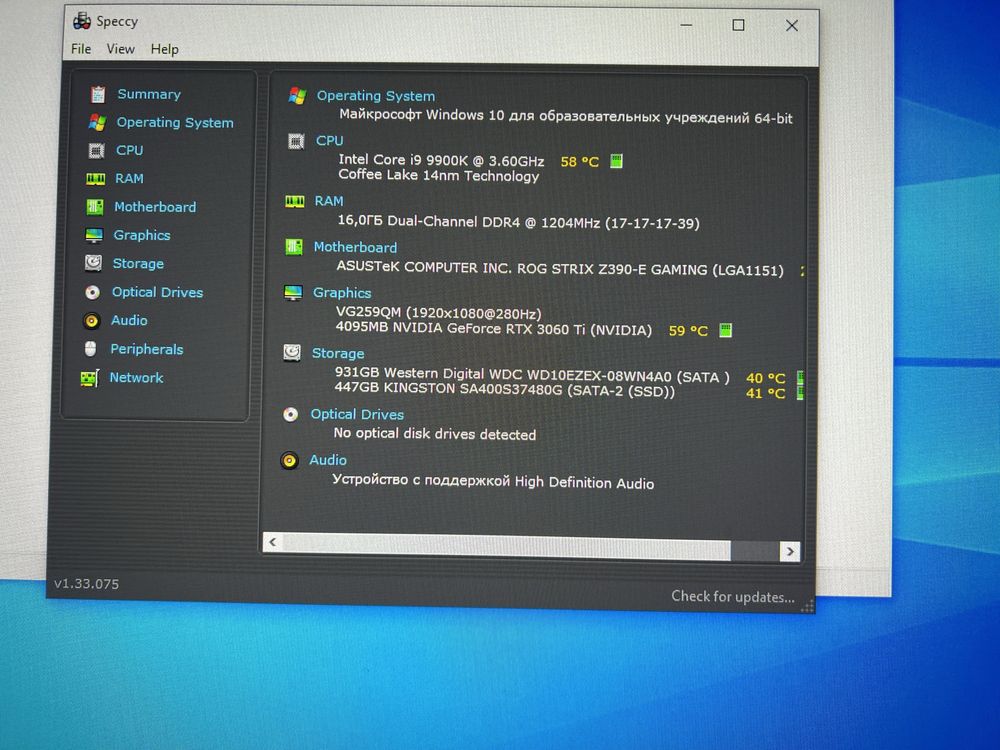Click the left arrow of the horizontal scrollbar
1000x750 pixels.
point(273,542)
